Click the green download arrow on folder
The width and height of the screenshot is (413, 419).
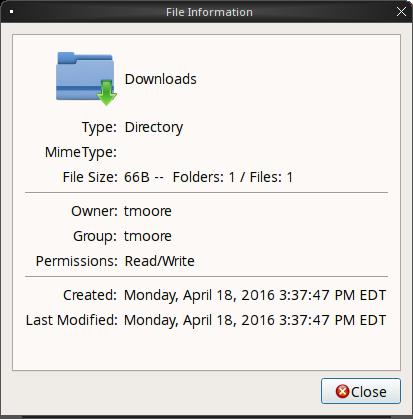[106, 93]
